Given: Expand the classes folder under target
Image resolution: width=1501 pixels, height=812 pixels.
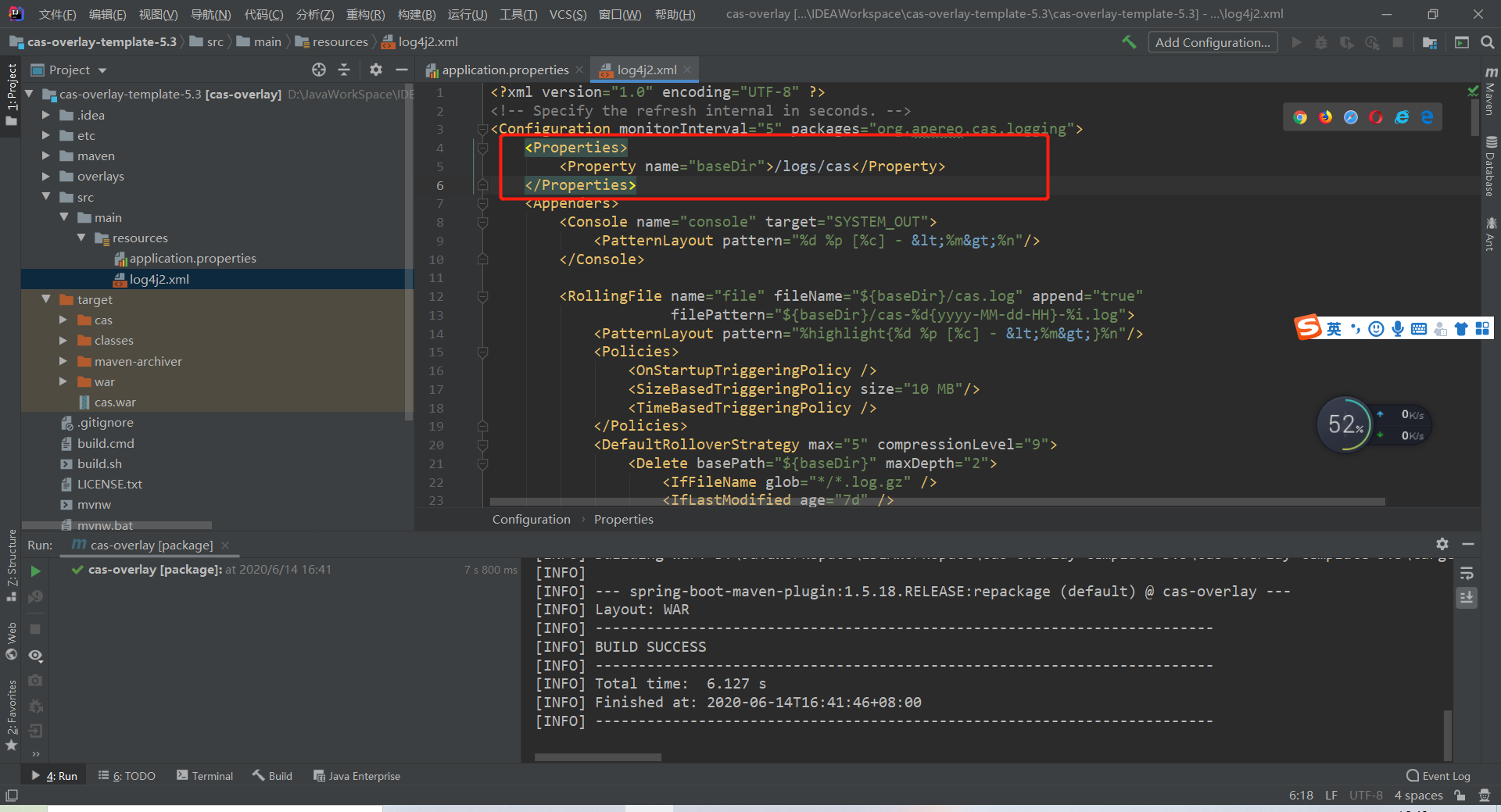Looking at the screenshot, I should pos(63,340).
